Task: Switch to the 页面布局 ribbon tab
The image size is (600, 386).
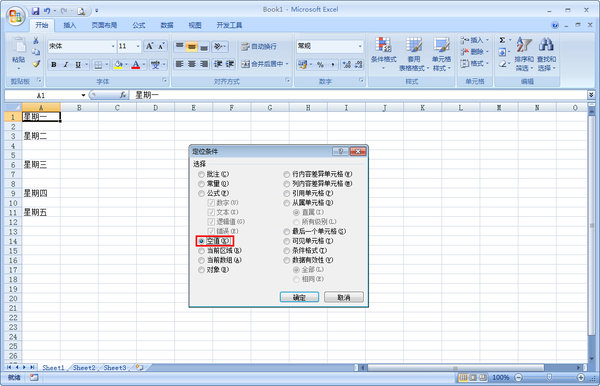Action: point(104,25)
